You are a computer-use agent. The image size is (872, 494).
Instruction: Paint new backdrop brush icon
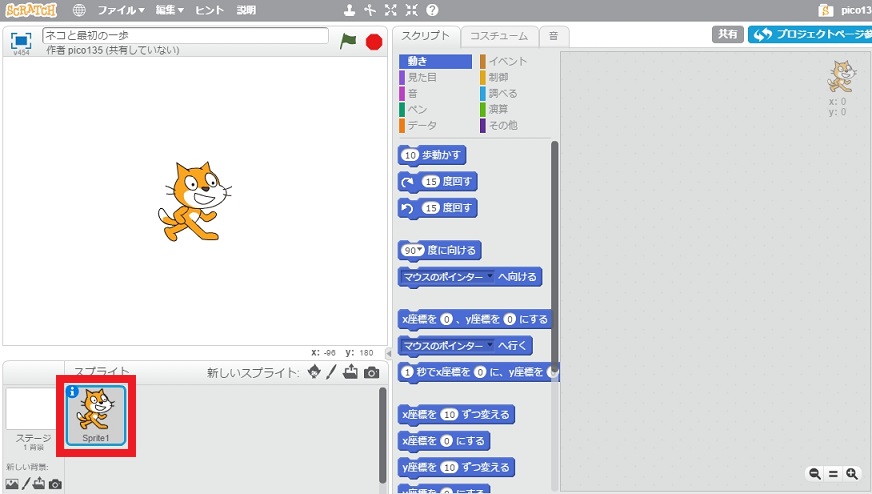coord(26,483)
